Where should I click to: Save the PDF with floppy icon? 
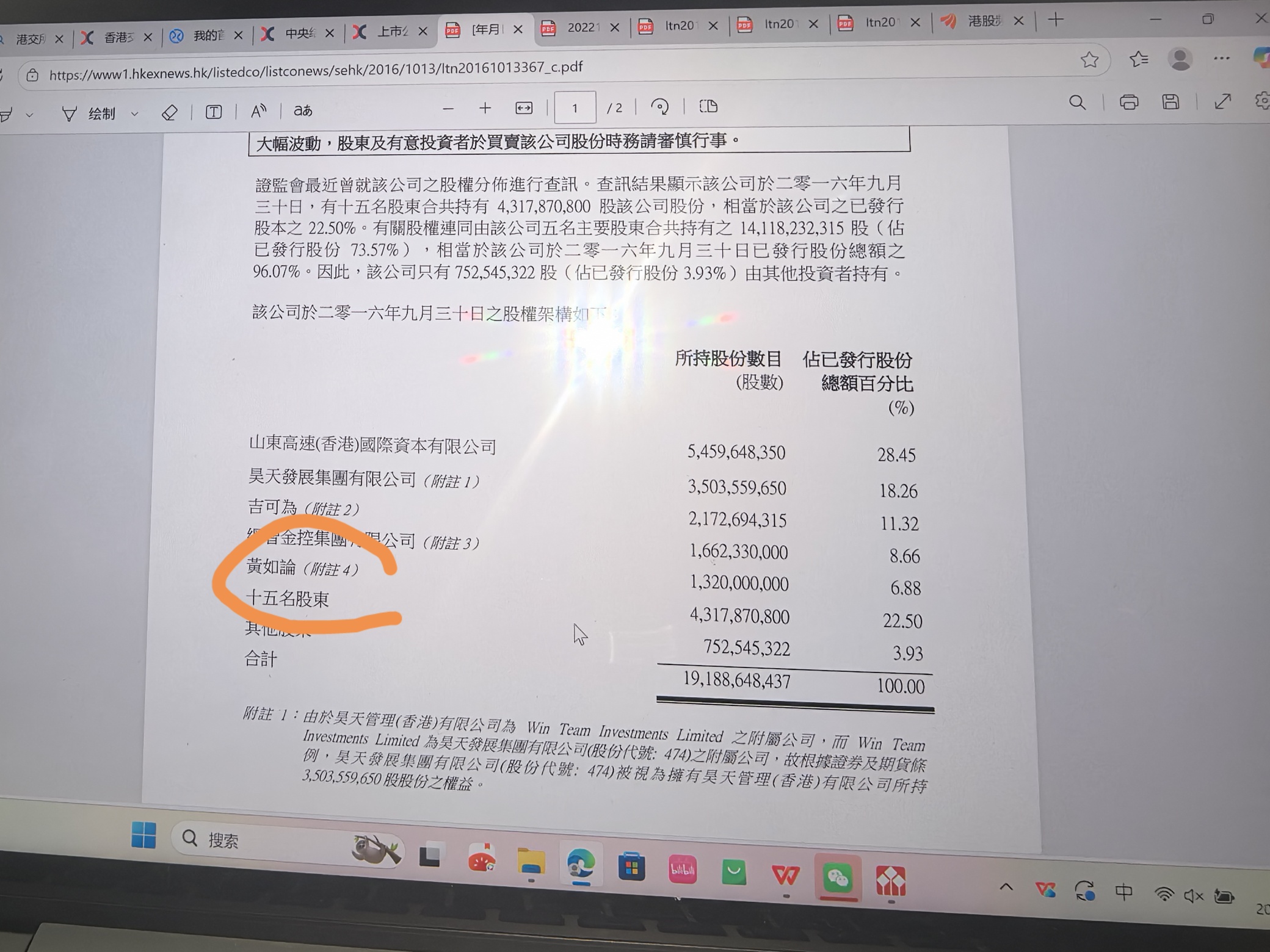[1170, 102]
